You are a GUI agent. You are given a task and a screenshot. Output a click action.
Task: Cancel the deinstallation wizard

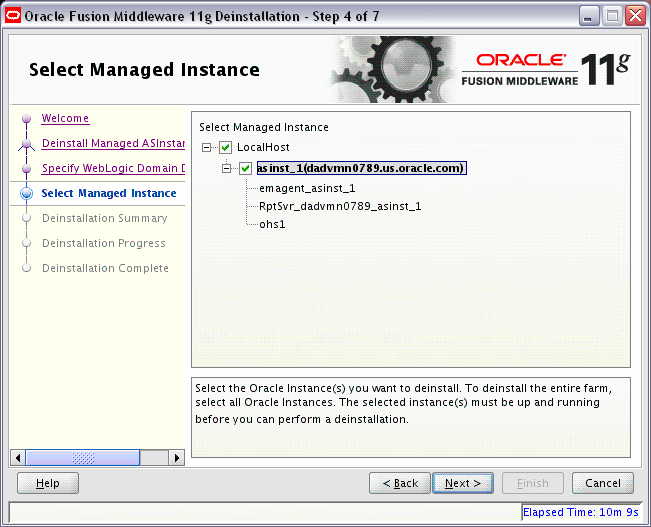pos(603,483)
